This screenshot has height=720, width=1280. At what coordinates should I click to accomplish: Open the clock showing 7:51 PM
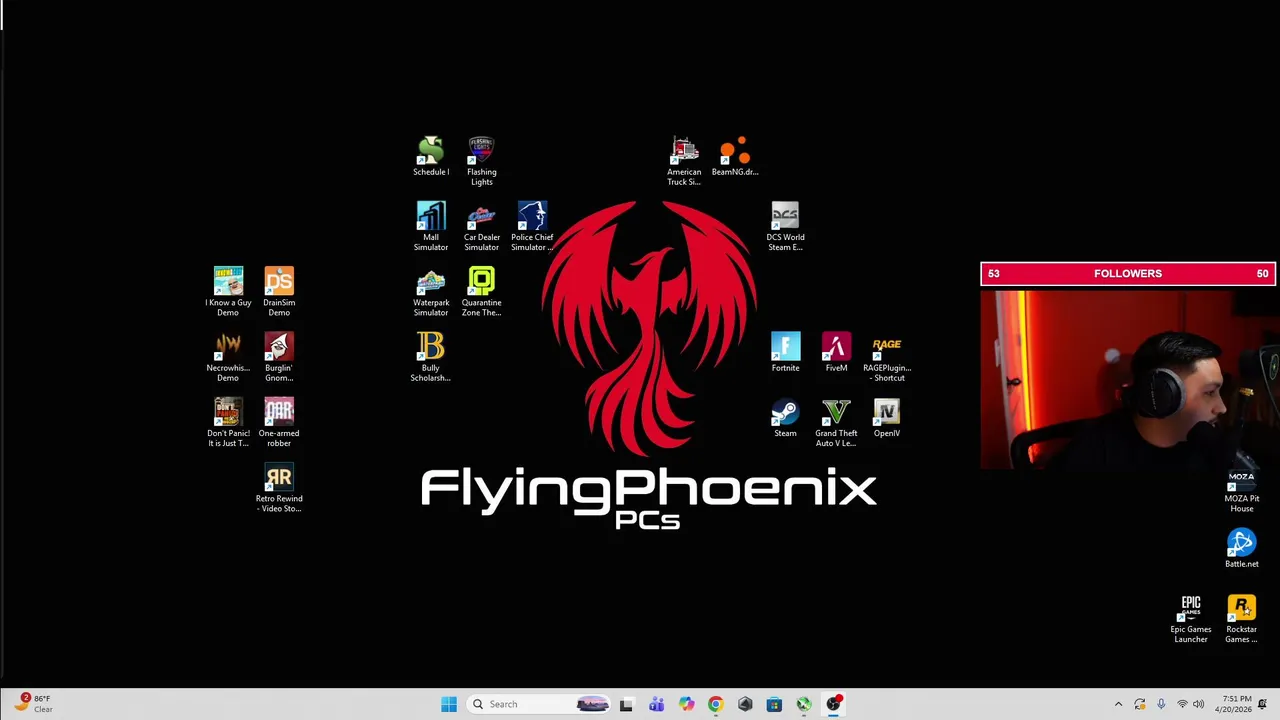1232,704
